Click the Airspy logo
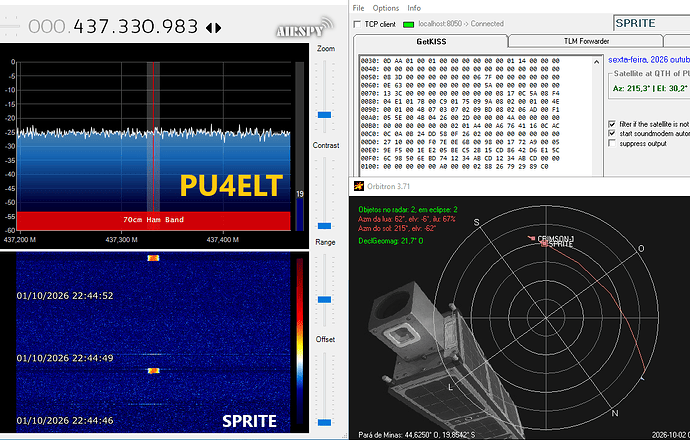690x440 pixels. [x=305, y=27]
